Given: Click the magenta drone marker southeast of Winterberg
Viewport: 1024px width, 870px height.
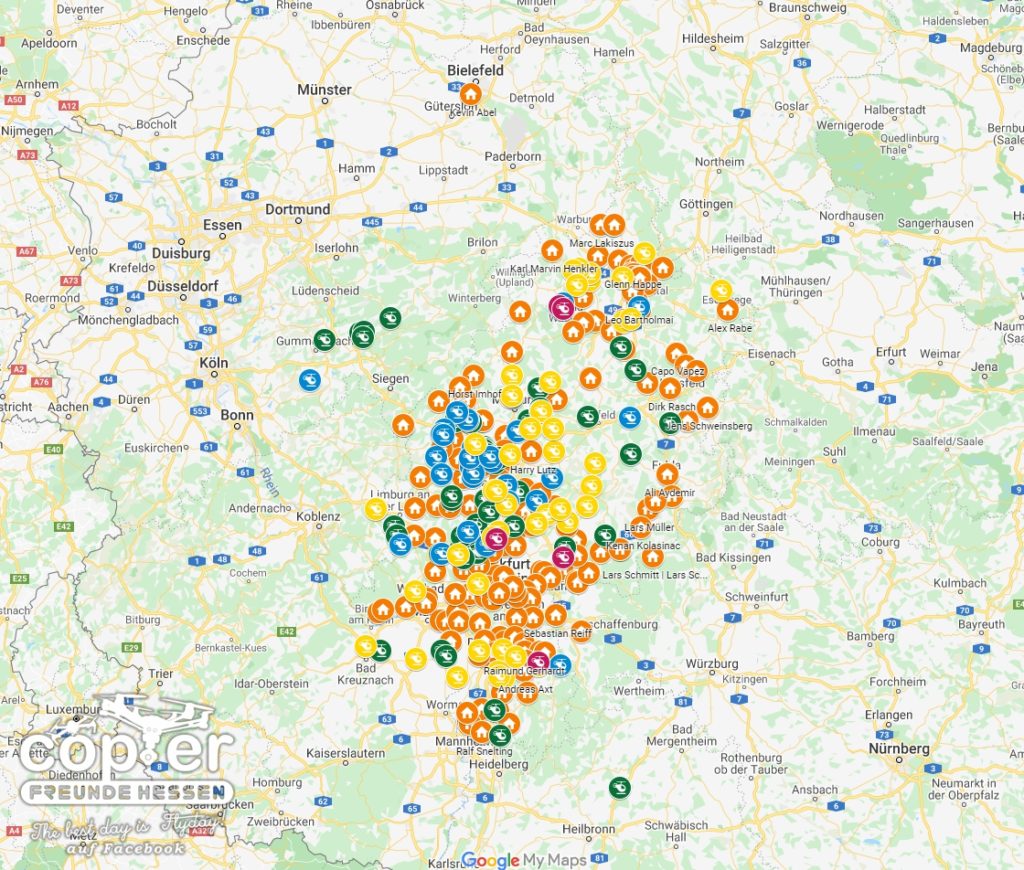Looking at the screenshot, I should pos(561,306).
